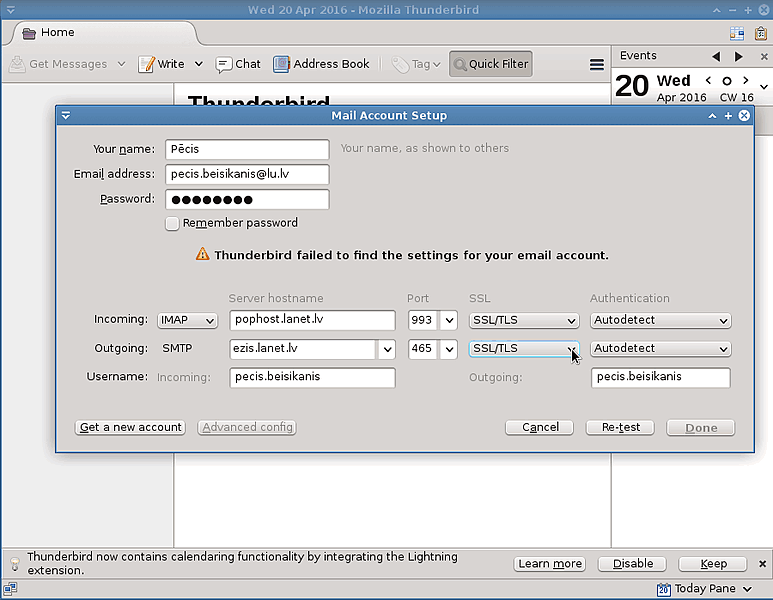Click Disable in notification bar
773x600 pixels.
tap(632, 564)
